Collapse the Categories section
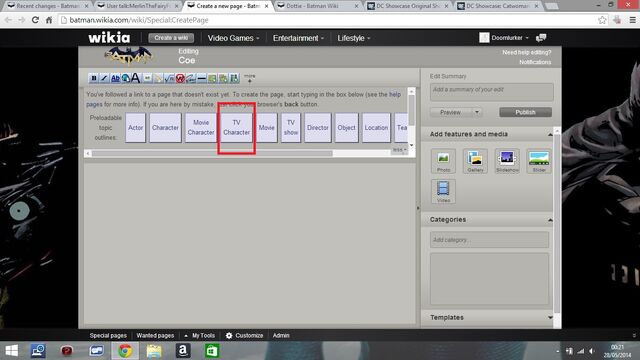Image resolution: width=640 pixels, height=360 pixels. pos(550,220)
